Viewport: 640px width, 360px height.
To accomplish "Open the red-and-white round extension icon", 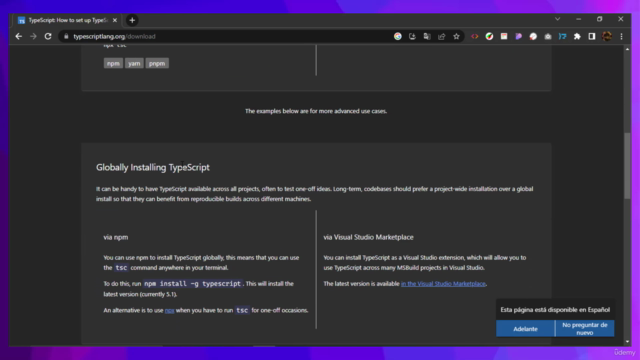I will (x=533, y=36).
